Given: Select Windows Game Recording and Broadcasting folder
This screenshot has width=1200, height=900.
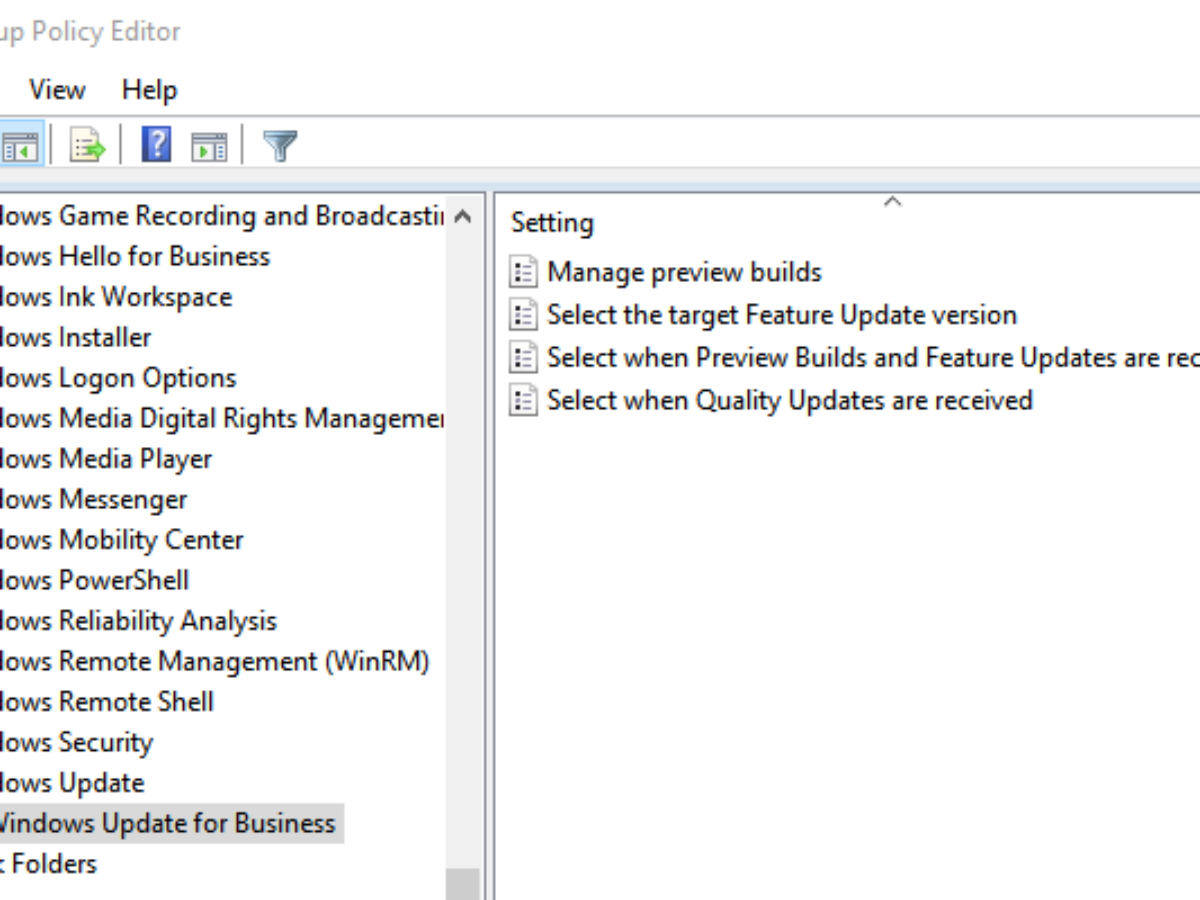Looking at the screenshot, I should pos(221,216).
